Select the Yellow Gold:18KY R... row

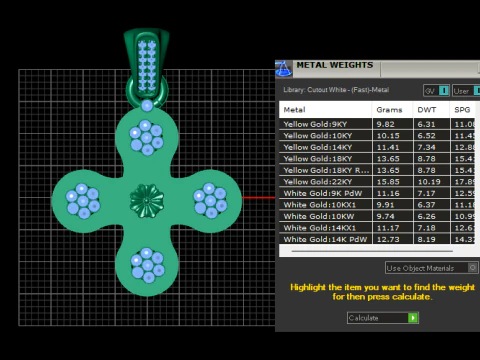[377, 170]
